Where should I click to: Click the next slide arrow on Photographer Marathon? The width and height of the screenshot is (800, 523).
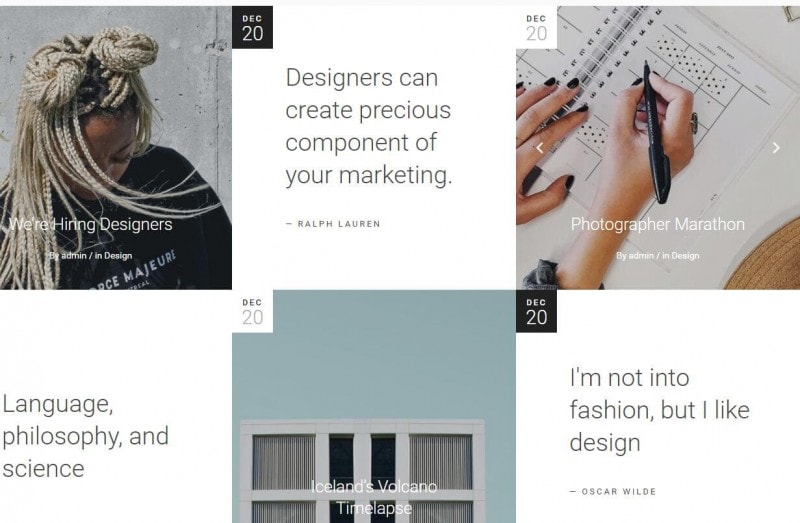click(776, 148)
